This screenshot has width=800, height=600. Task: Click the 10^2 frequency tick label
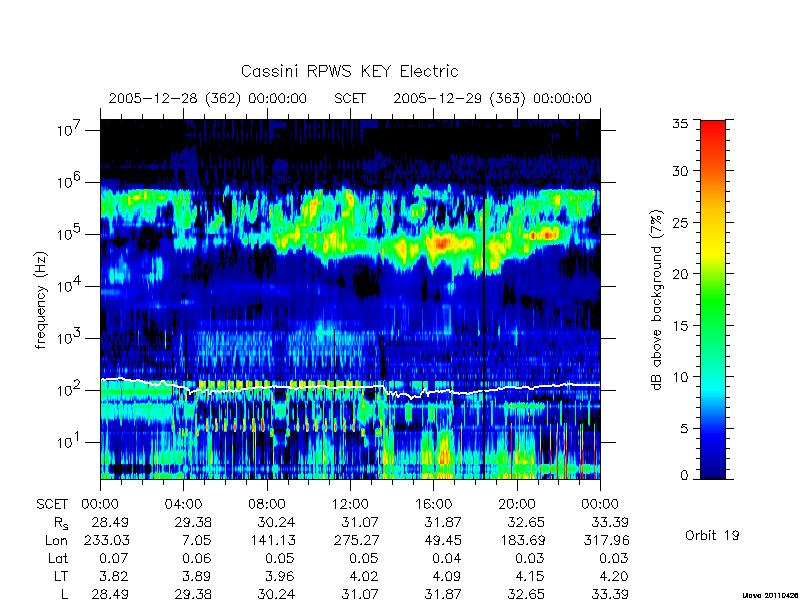[x=69, y=390]
